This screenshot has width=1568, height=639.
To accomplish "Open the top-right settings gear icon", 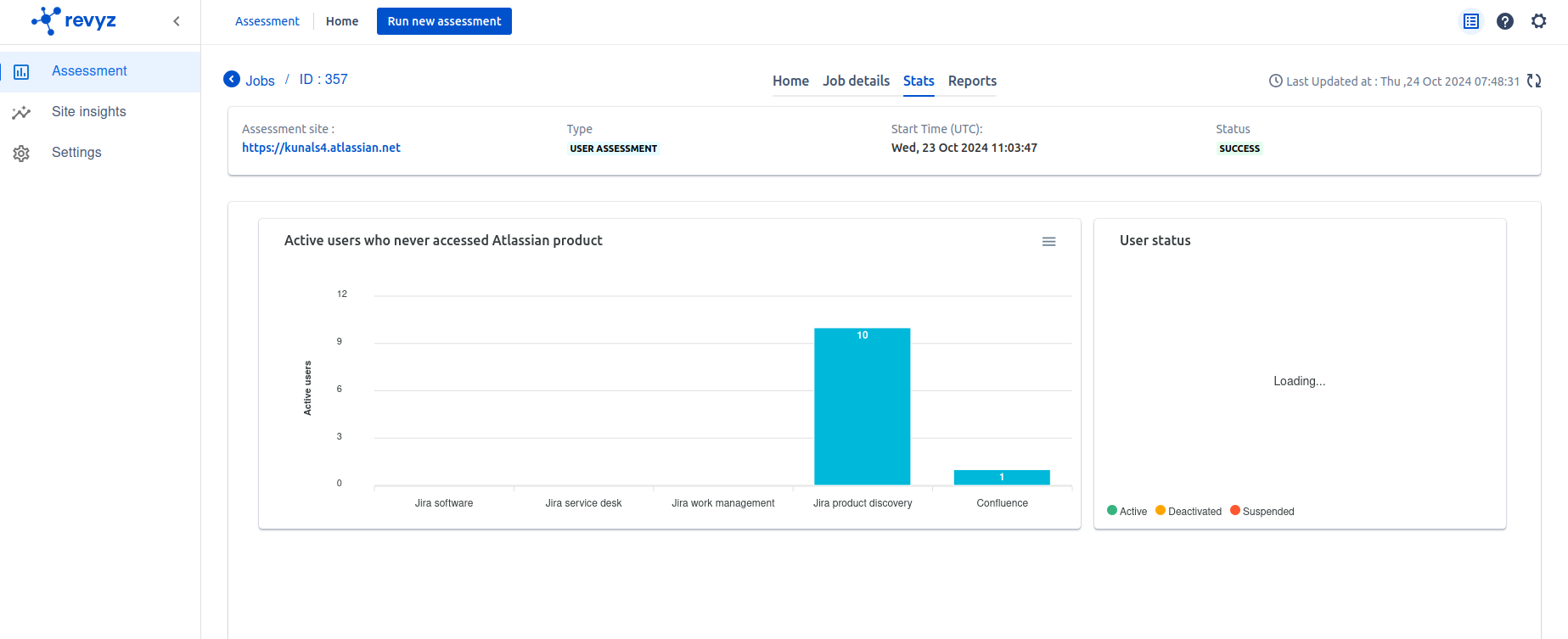I will pos(1539,21).
